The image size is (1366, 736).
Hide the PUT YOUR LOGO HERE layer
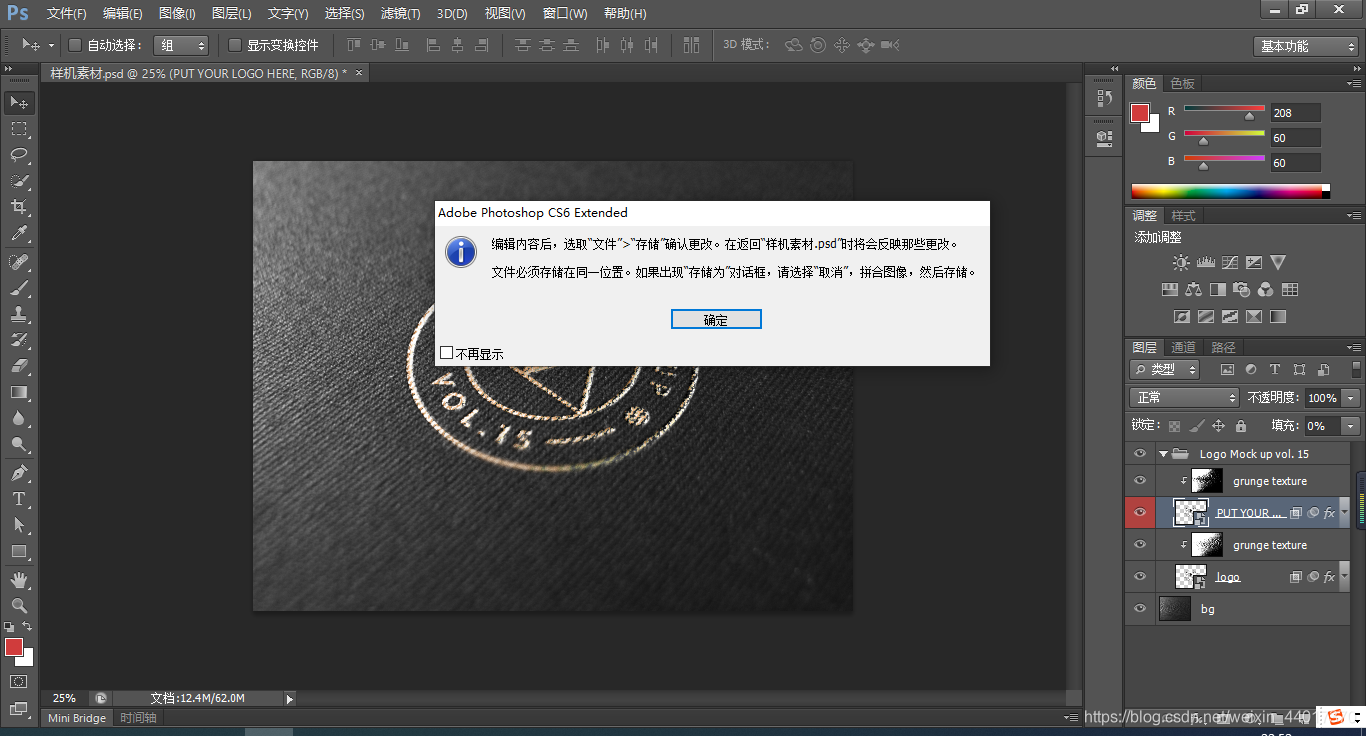point(1139,513)
